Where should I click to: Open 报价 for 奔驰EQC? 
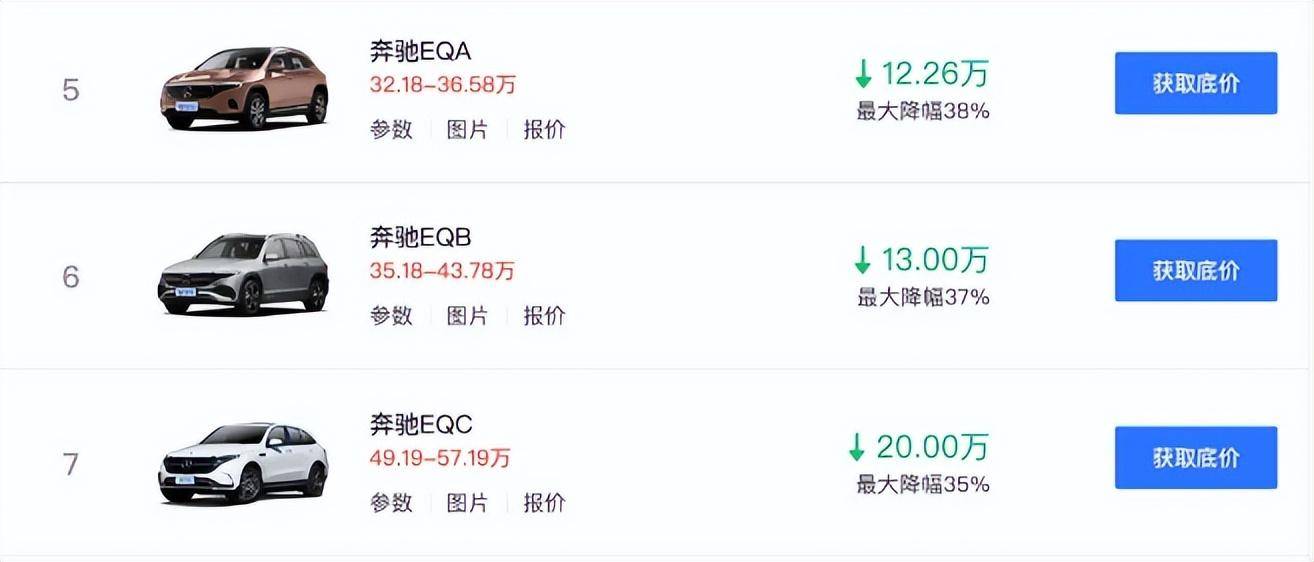coord(544,502)
